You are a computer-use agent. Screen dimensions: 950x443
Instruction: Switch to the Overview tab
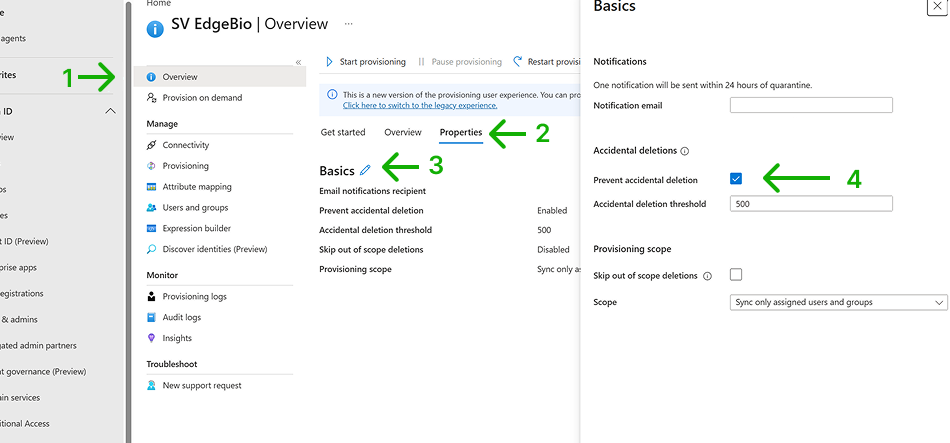coord(403,132)
